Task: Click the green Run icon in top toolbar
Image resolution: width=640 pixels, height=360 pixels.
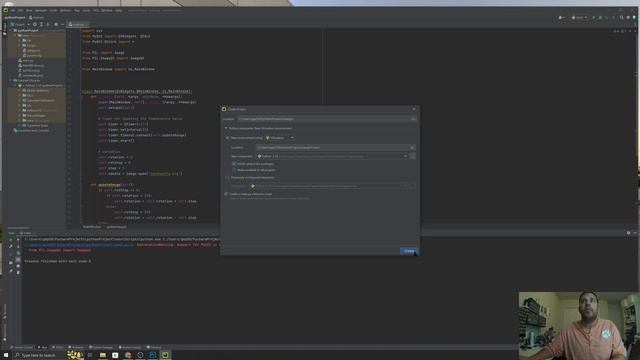Action: [594, 18]
